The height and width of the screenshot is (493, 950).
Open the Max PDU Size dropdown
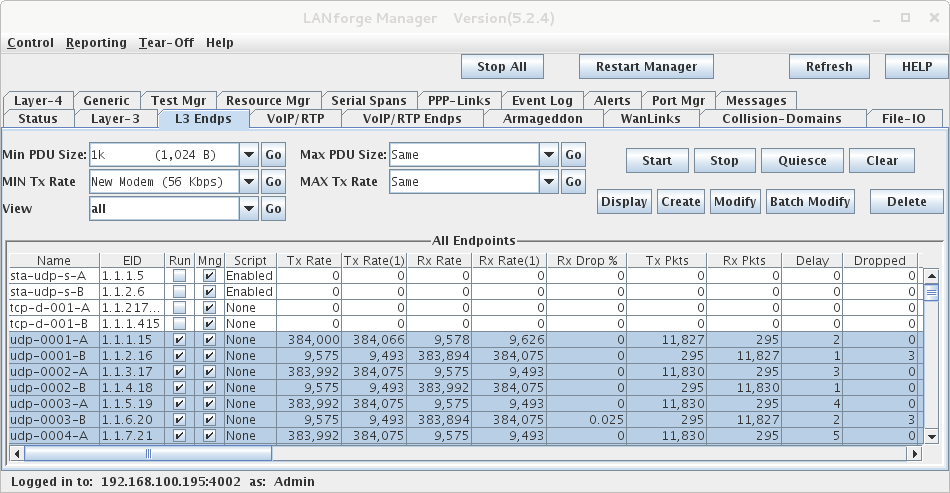click(549, 155)
